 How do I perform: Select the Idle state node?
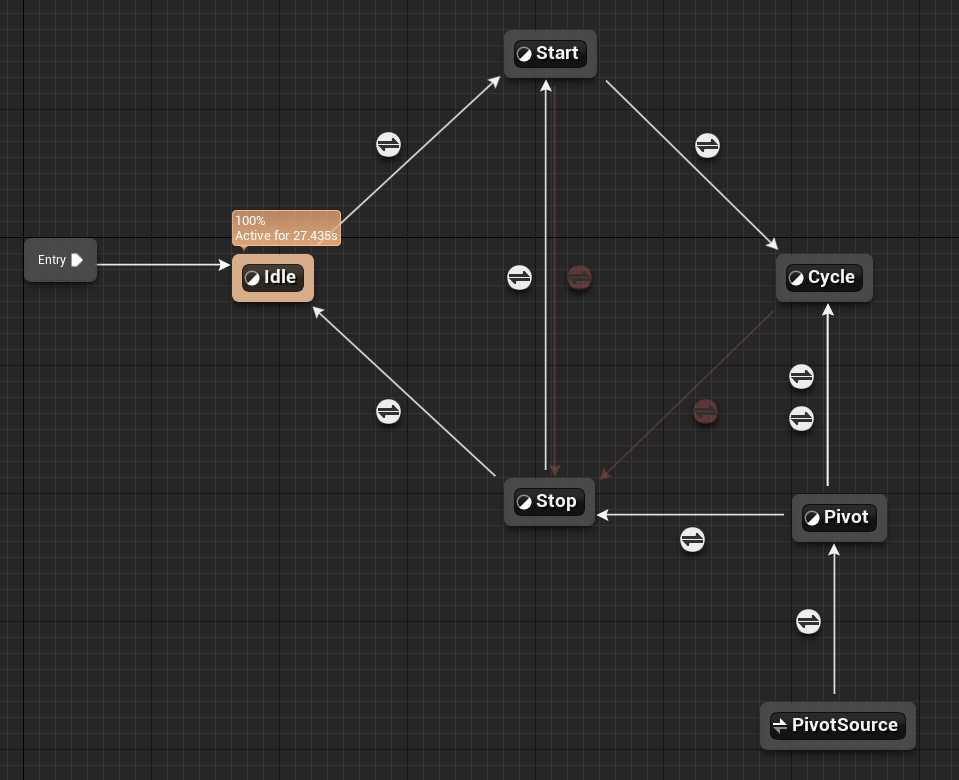coord(273,277)
